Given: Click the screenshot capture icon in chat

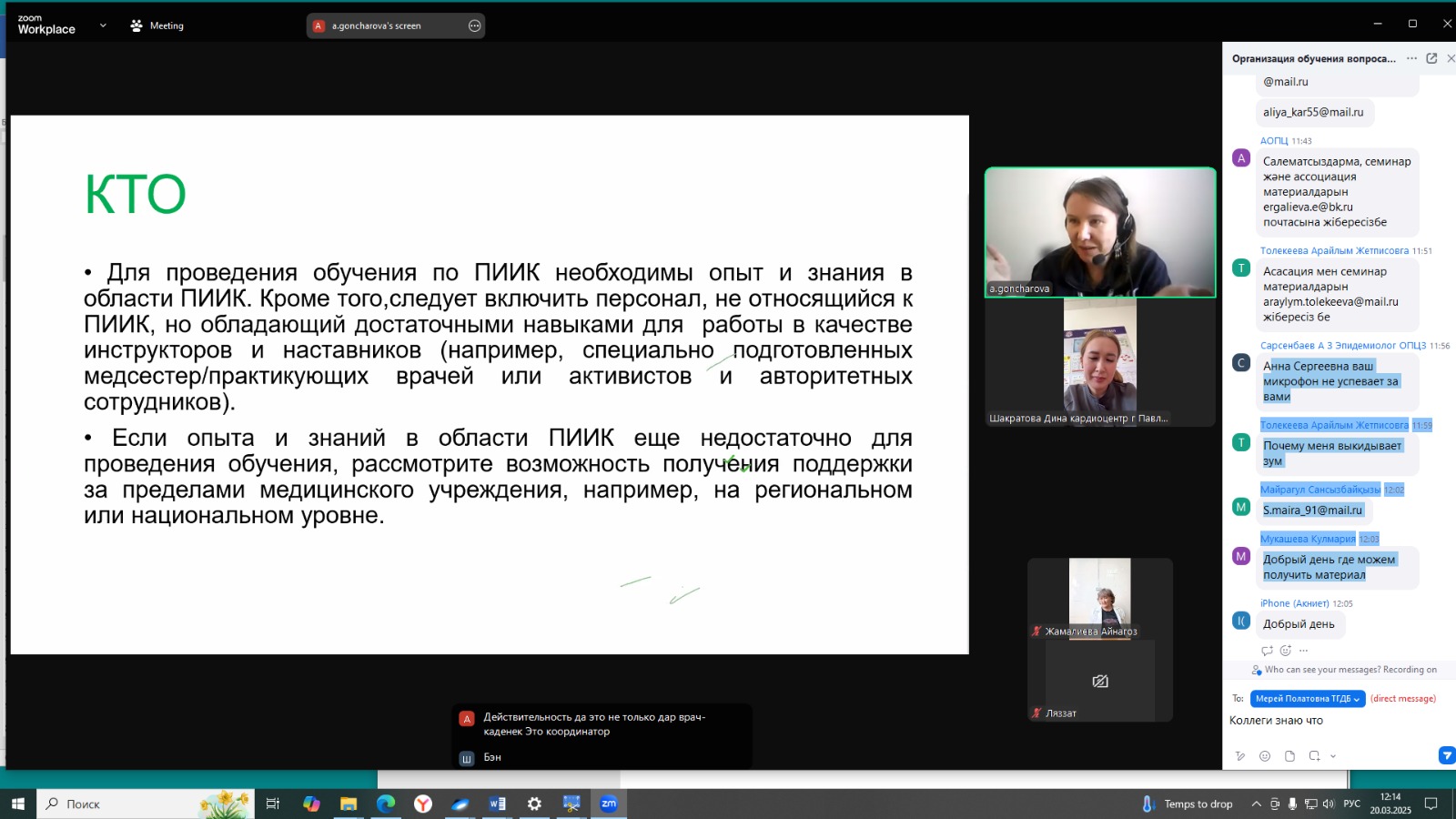Looking at the screenshot, I should 1314,756.
